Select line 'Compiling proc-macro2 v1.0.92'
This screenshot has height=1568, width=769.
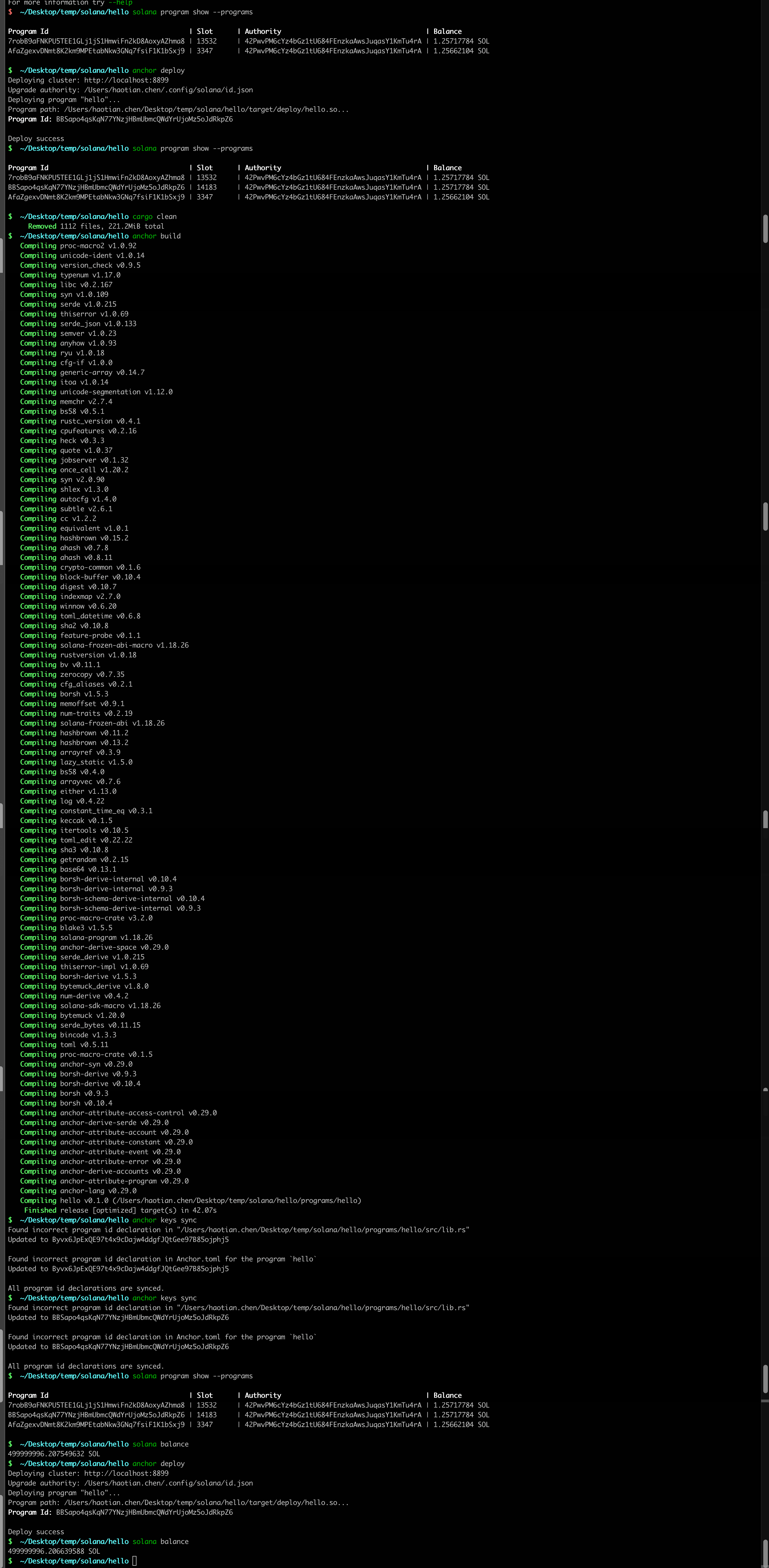78,246
